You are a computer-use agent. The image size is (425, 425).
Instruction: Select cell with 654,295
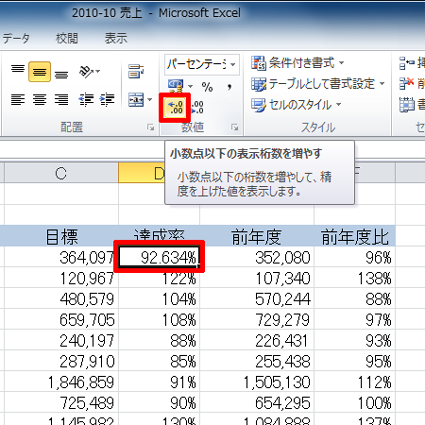click(257, 402)
